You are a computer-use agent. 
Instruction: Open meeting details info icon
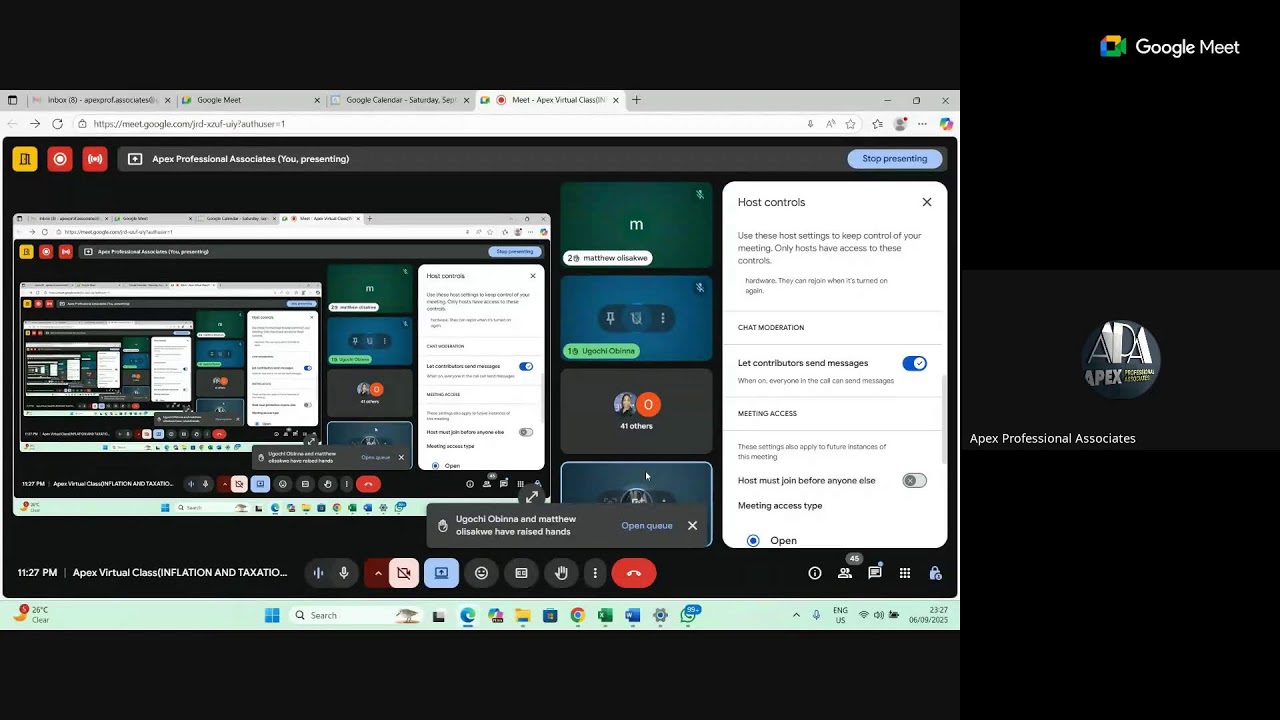(x=815, y=573)
